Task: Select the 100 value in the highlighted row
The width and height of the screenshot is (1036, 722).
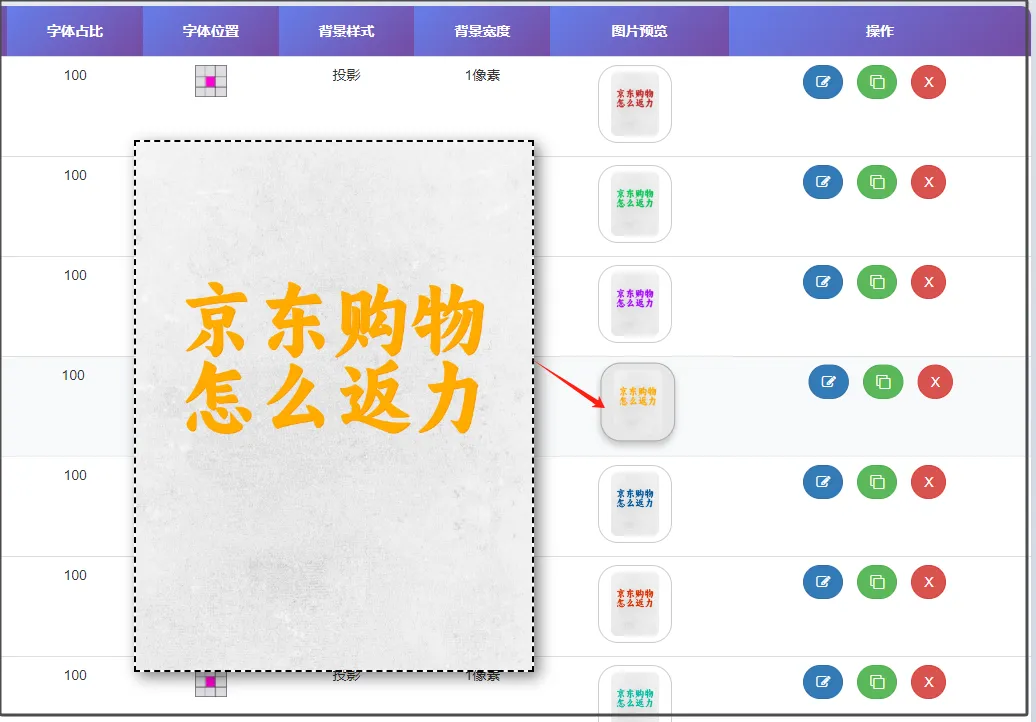Action: click(73, 375)
